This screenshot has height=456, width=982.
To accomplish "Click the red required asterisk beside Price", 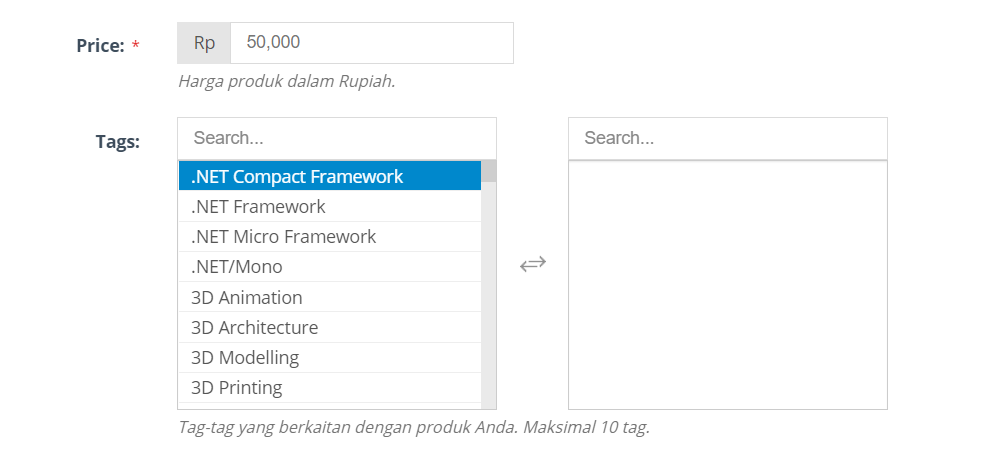I will click(136, 45).
